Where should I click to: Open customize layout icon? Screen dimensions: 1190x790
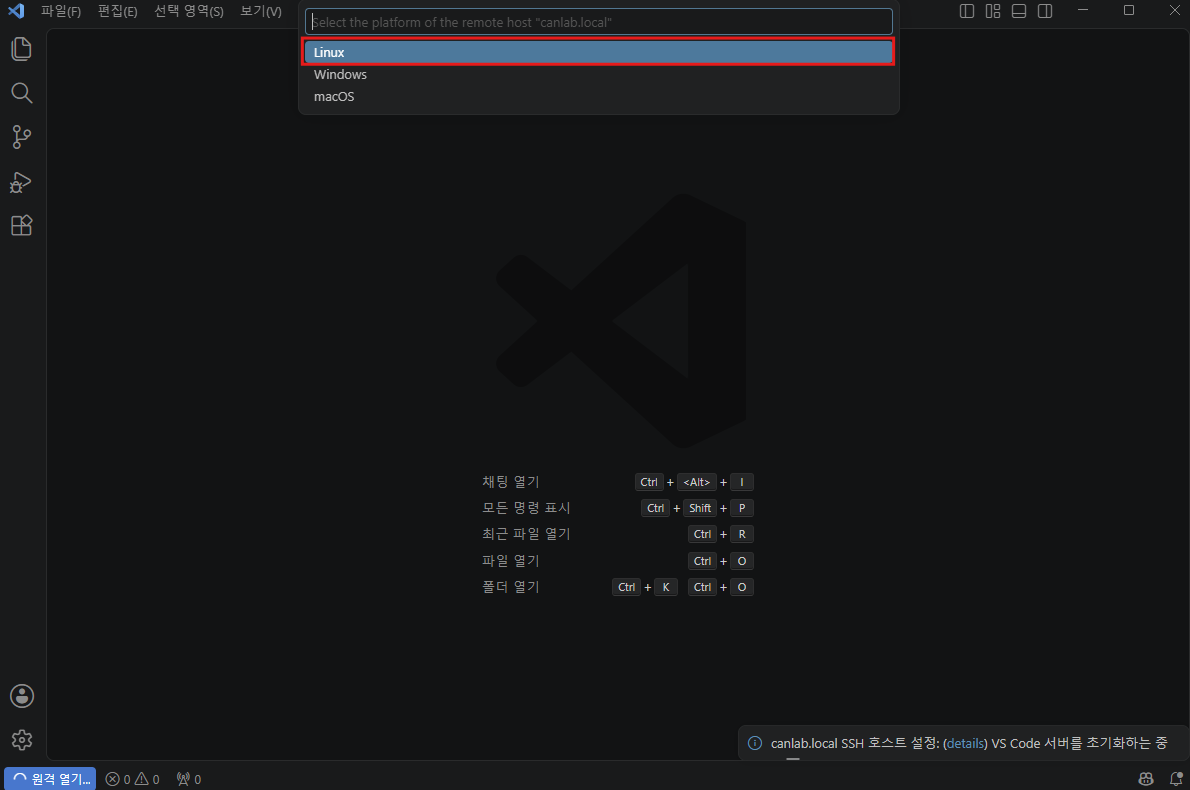[993, 11]
